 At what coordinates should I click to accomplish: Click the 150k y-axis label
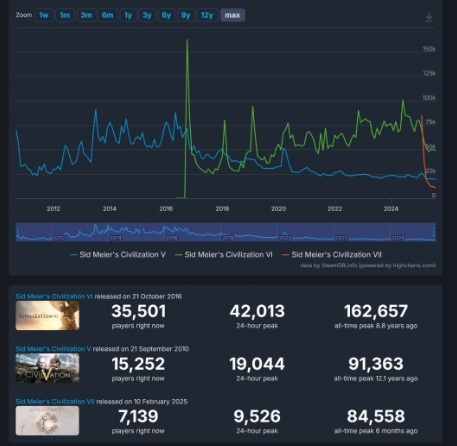429,49
